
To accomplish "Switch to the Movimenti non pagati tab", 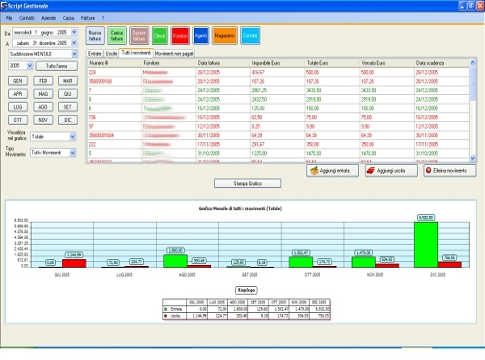I will (x=174, y=53).
